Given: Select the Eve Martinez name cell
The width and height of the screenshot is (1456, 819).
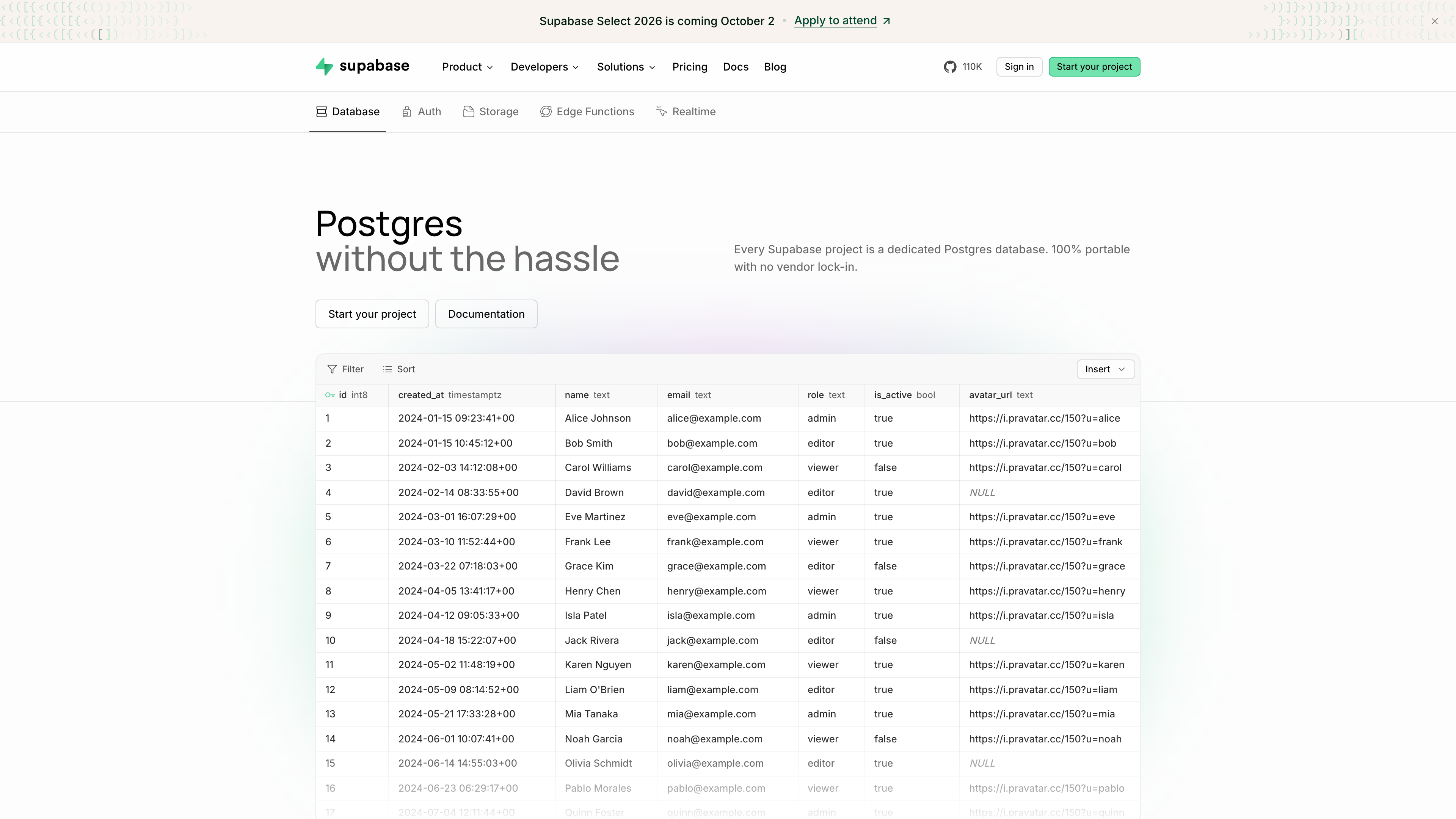Looking at the screenshot, I should pyautogui.click(x=607, y=516).
